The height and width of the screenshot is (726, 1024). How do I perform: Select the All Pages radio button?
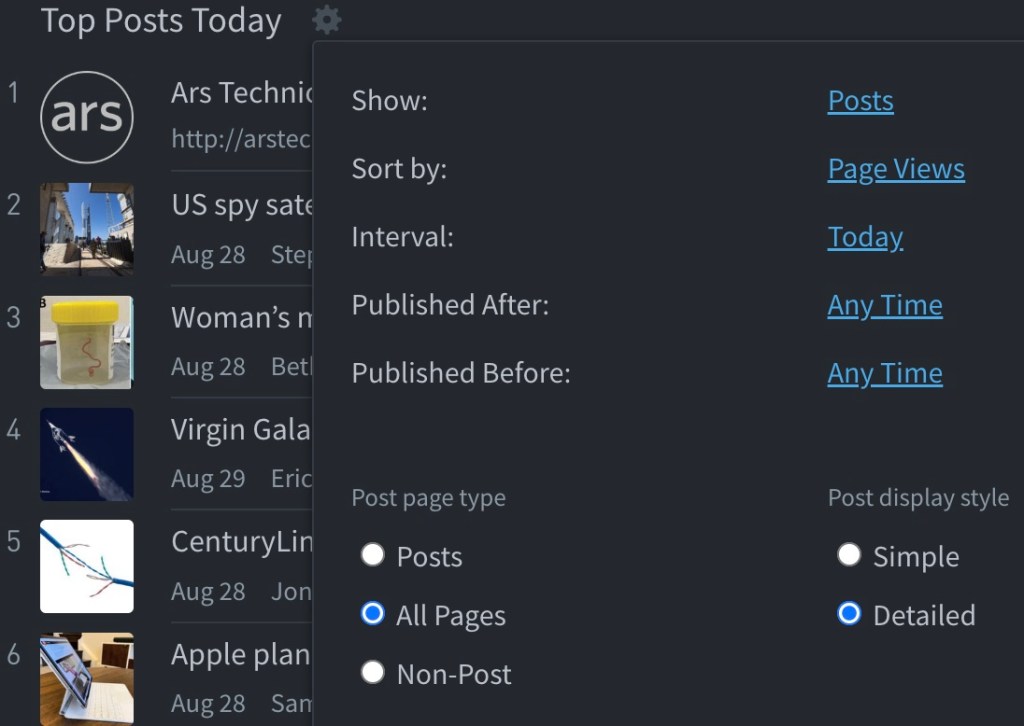(x=373, y=614)
